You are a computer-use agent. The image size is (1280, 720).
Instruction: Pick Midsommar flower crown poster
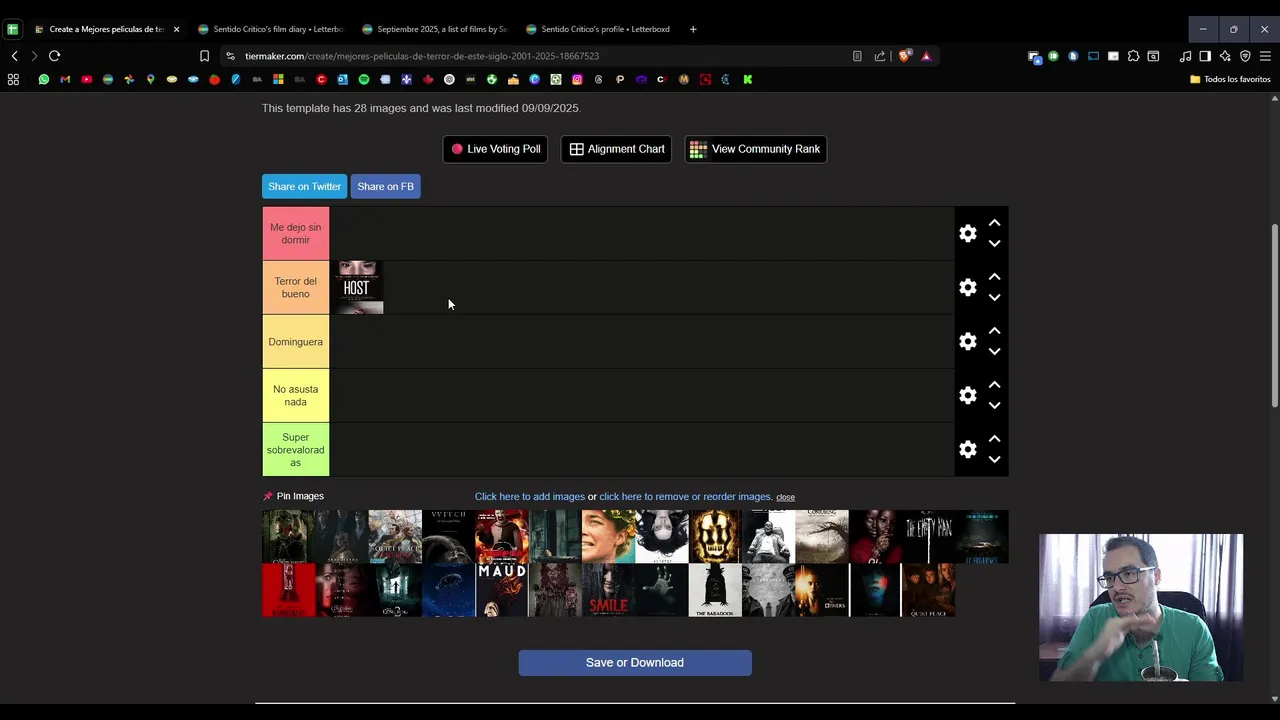pos(608,537)
